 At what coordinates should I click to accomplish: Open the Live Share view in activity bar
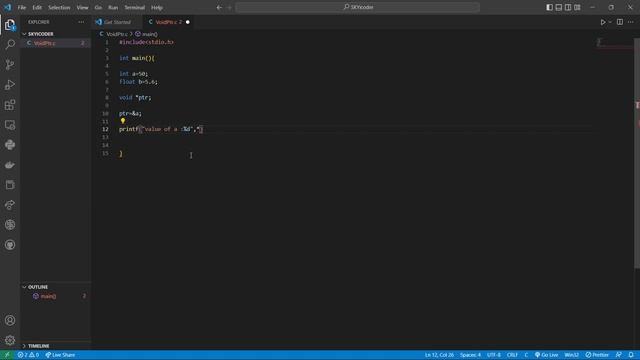(10, 205)
